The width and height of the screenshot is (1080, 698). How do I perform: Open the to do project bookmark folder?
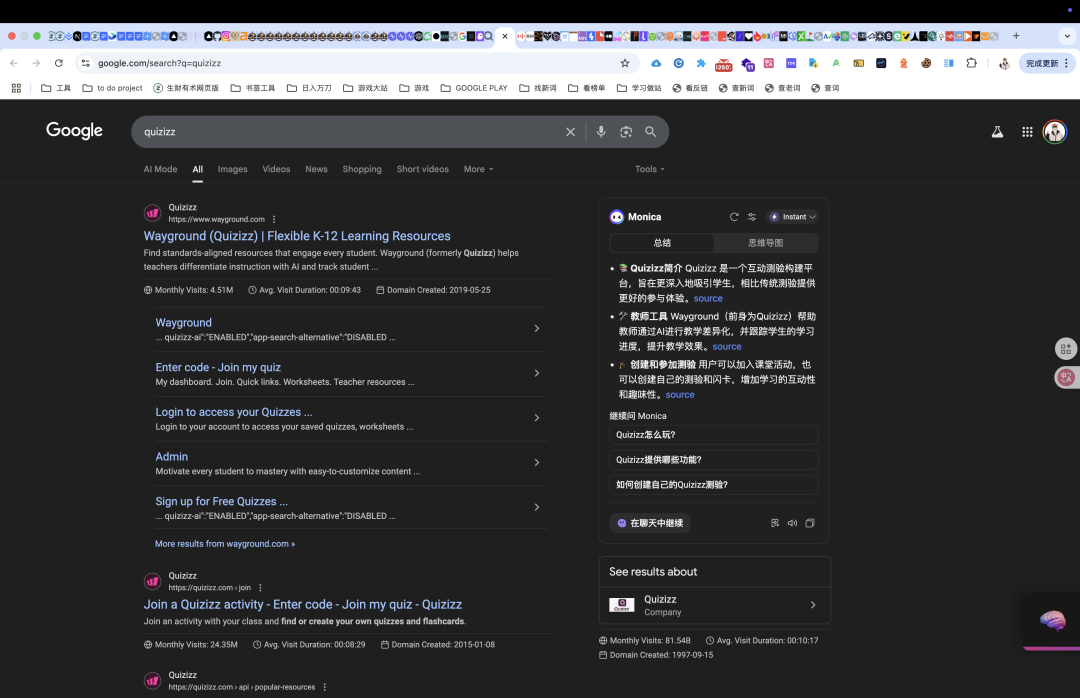(x=112, y=88)
